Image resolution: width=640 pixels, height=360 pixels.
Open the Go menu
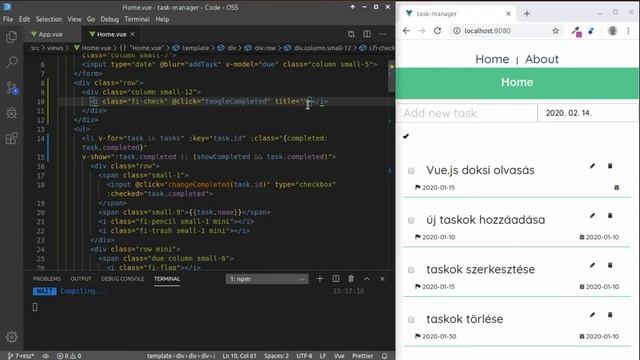(x=91, y=19)
